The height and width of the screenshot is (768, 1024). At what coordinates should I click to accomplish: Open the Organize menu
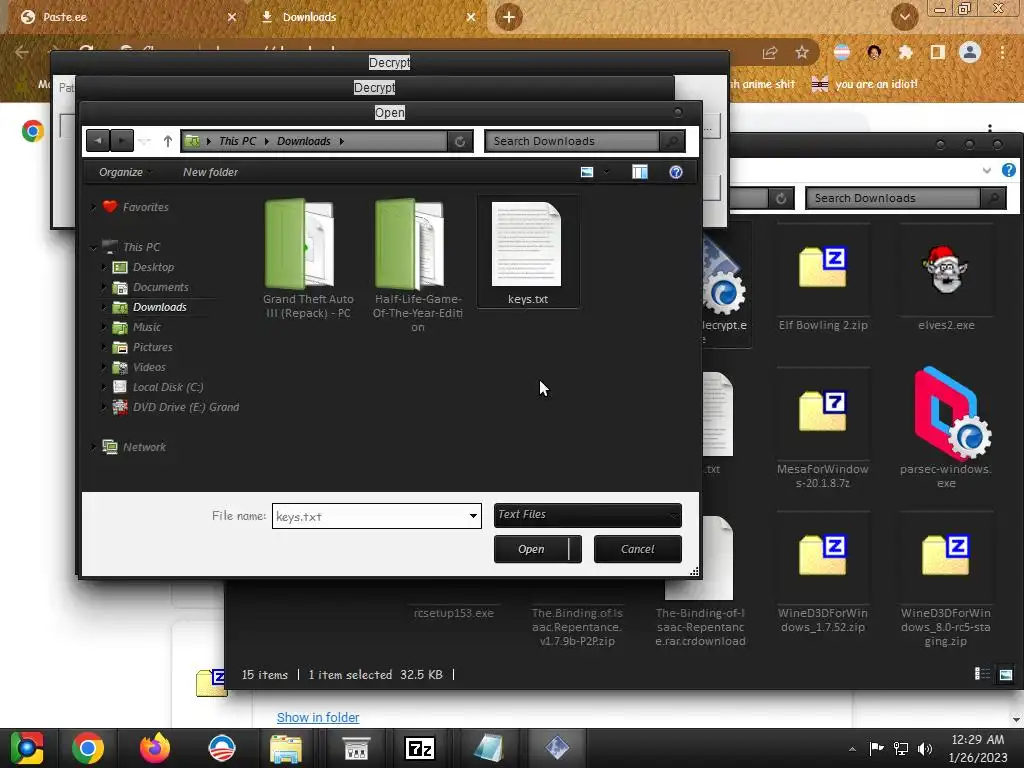(123, 172)
